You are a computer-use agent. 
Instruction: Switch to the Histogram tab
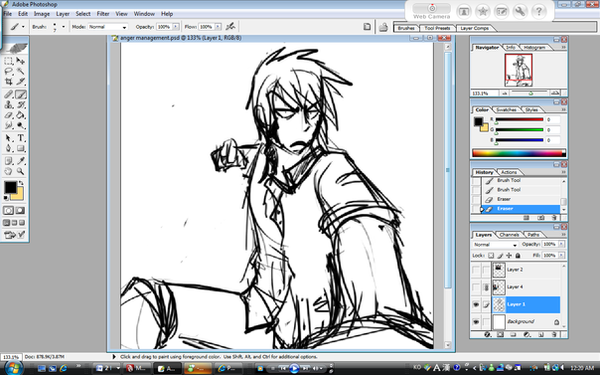pos(535,47)
